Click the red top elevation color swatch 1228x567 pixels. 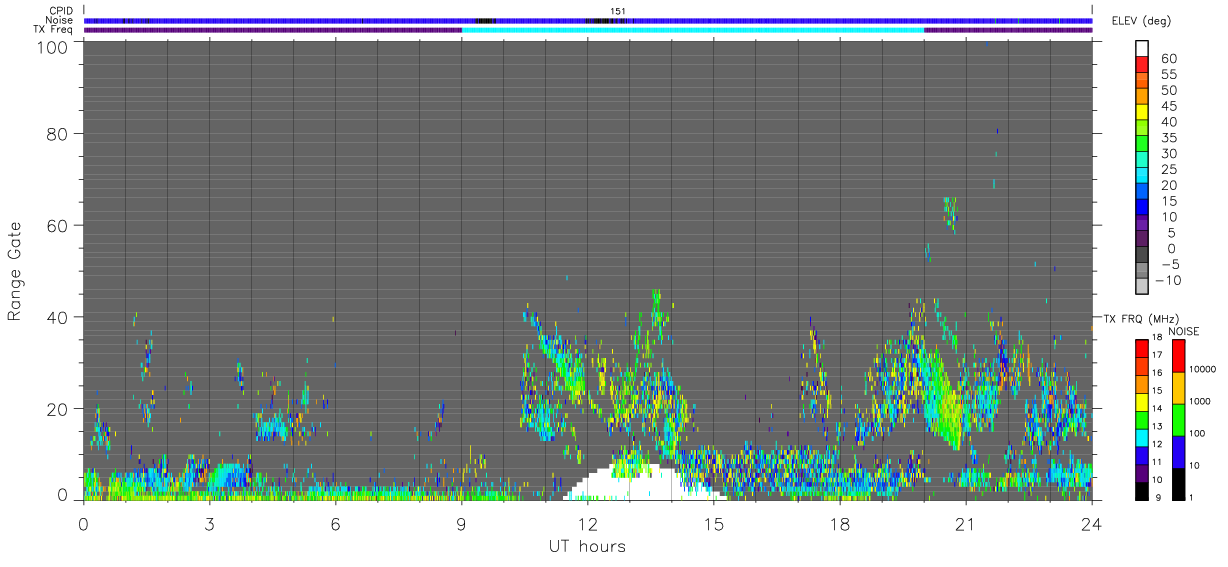[1142, 64]
